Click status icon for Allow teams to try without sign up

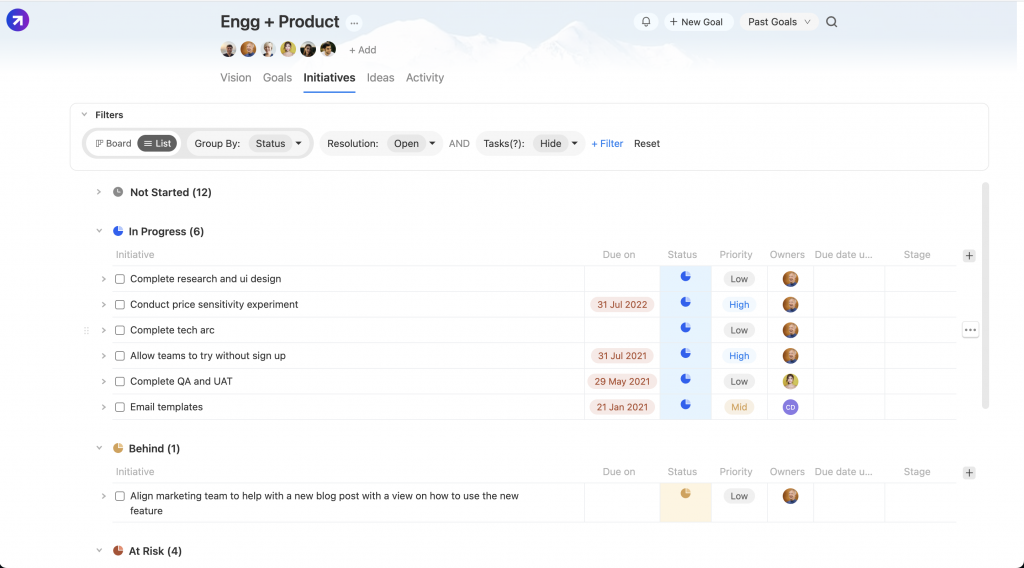point(685,353)
